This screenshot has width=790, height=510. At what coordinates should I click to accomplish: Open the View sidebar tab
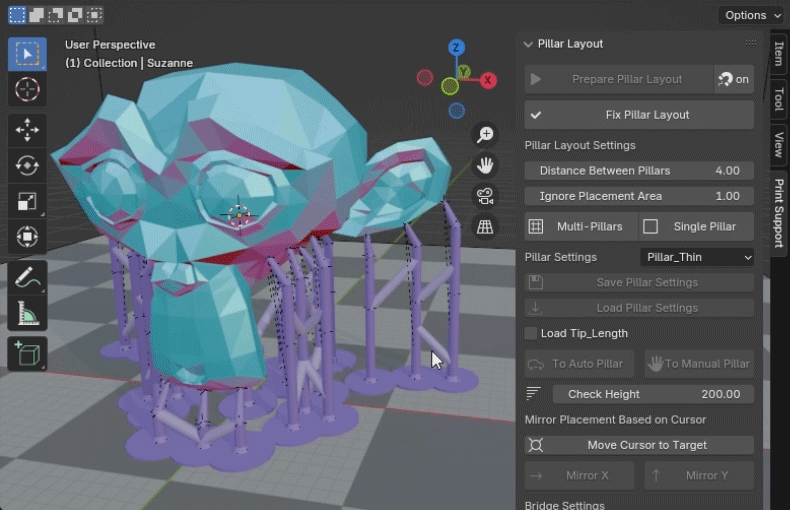pyautogui.click(x=779, y=145)
